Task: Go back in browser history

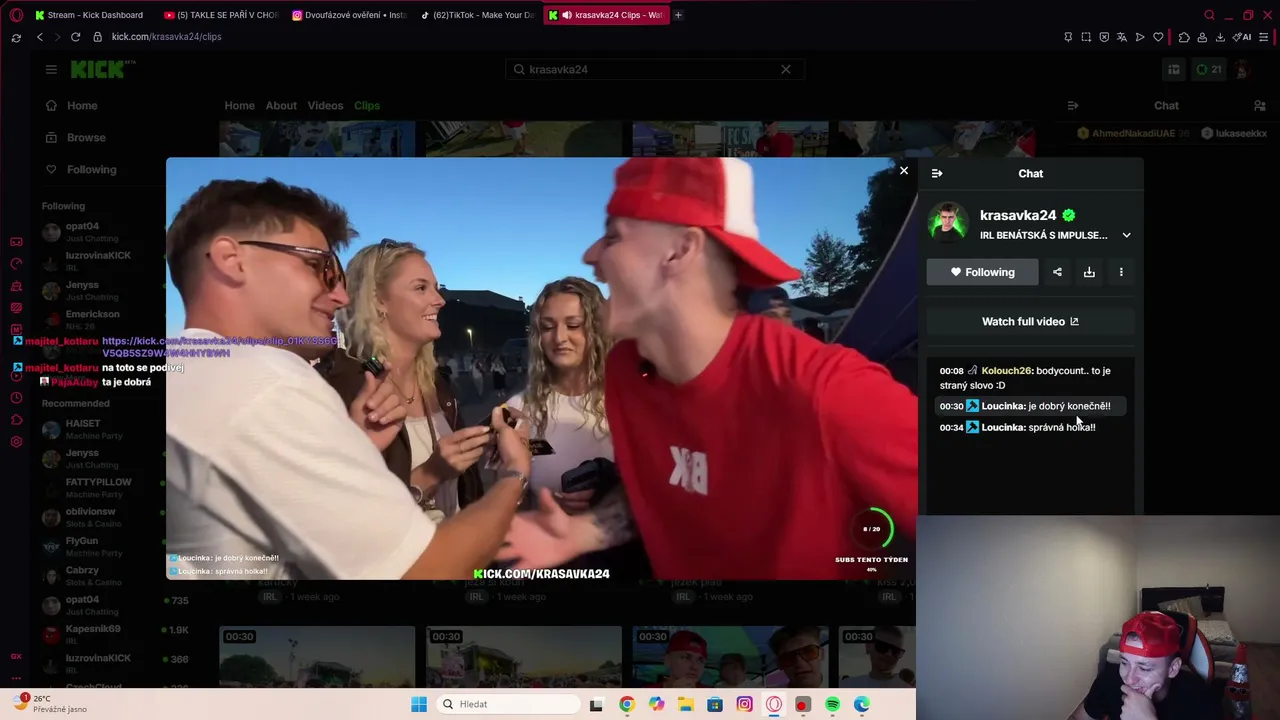Action: 40,37
